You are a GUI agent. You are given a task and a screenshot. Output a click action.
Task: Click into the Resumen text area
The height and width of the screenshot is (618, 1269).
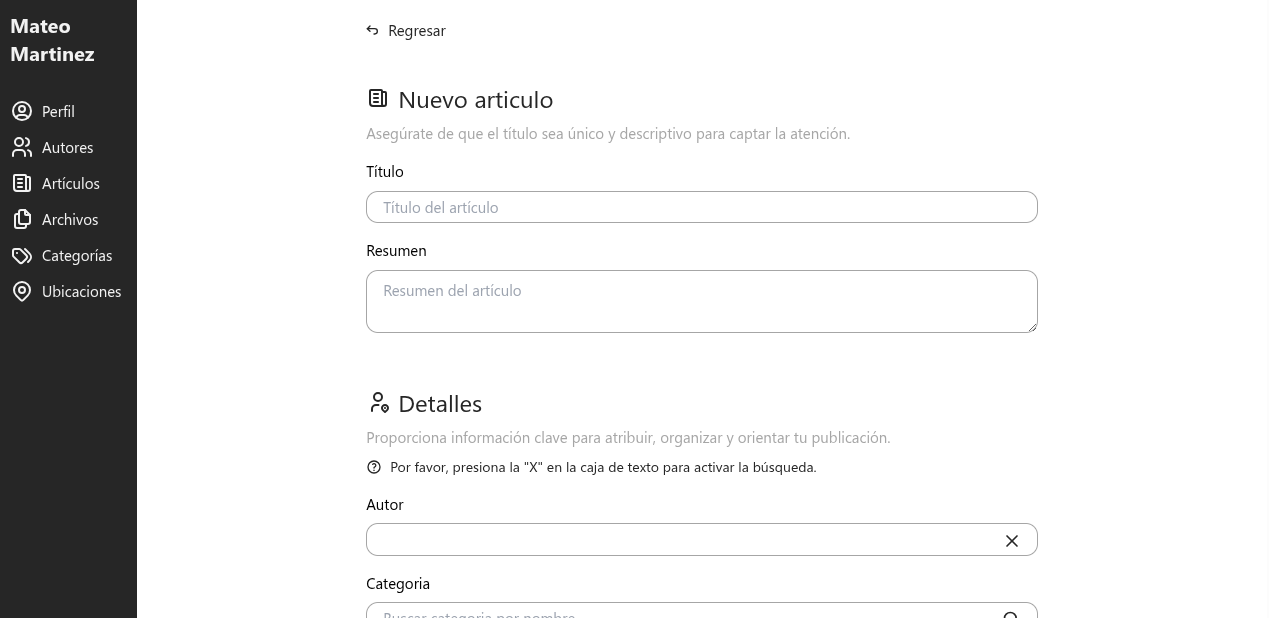tap(701, 301)
